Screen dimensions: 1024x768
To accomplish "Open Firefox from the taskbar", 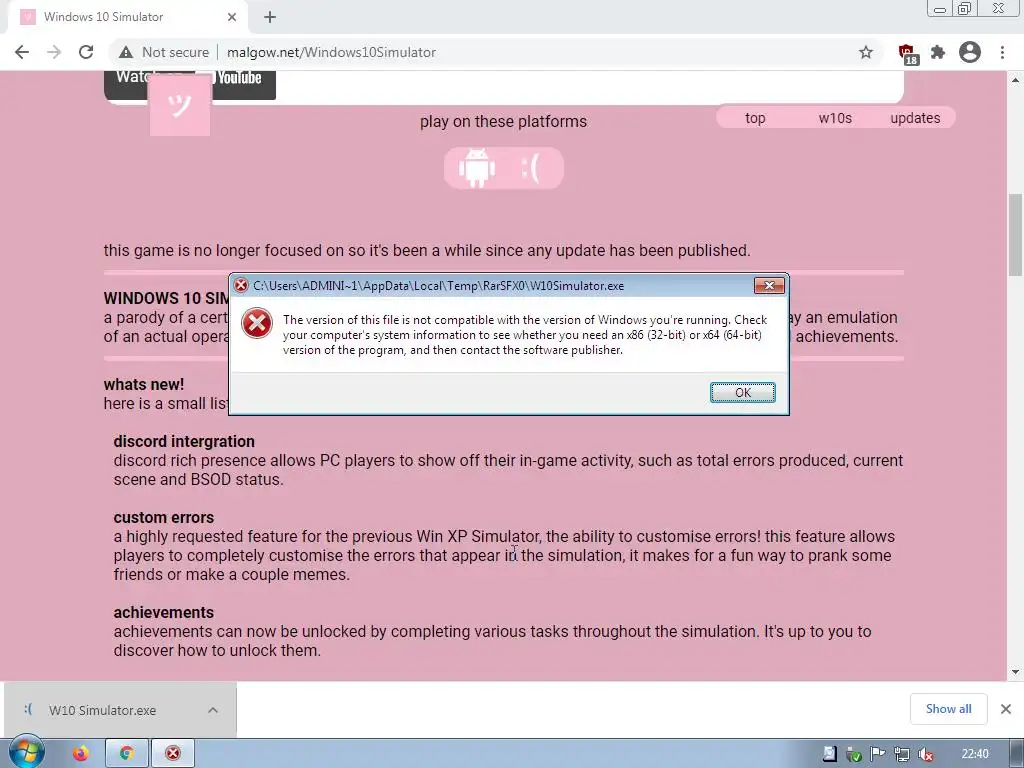I will pyautogui.click(x=80, y=753).
